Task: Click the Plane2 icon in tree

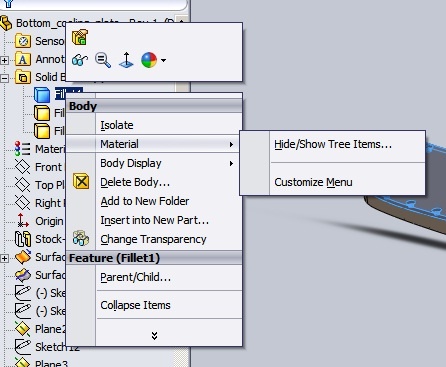Action: [23, 329]
